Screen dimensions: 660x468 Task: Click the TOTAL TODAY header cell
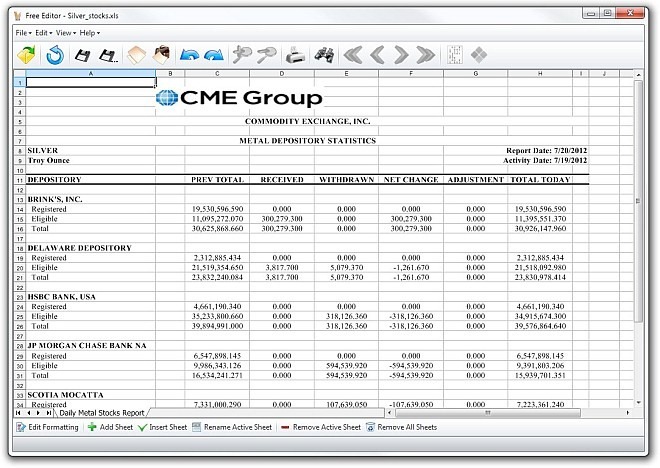coord(540,180)
